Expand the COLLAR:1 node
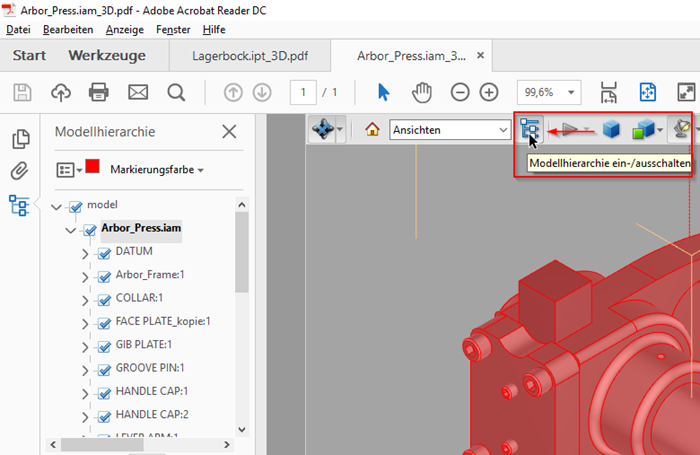Screen dimensions: 700x455 pos(85,301)
